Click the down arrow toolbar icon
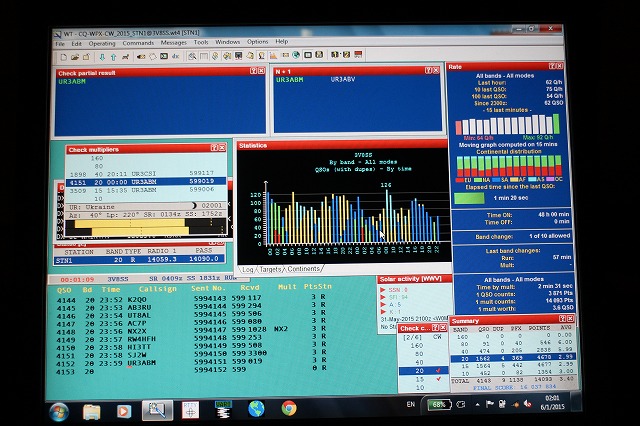640x426 pixels. pyautogui.click(x=102, y=57)
